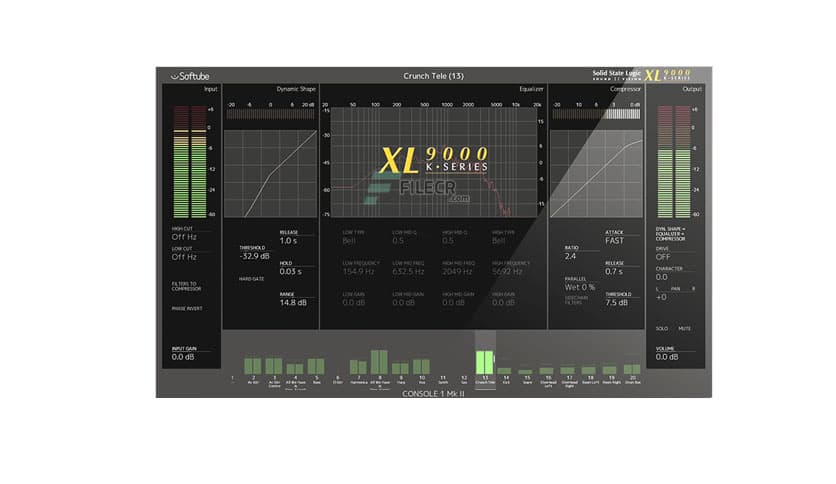Select channel 18 Room Left meter
The image size is (836, 484).
pos(589,370)
